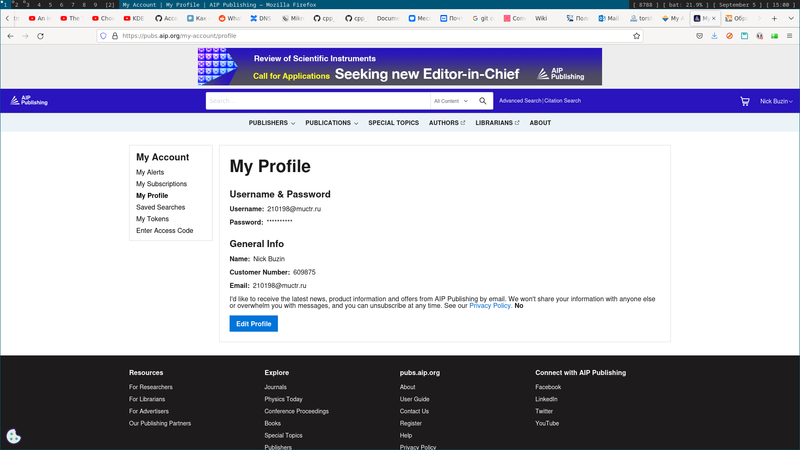Open For Researchers footer link
Image resolution: width=800 pixels, height=450 pixels.
tap(151, 387)
